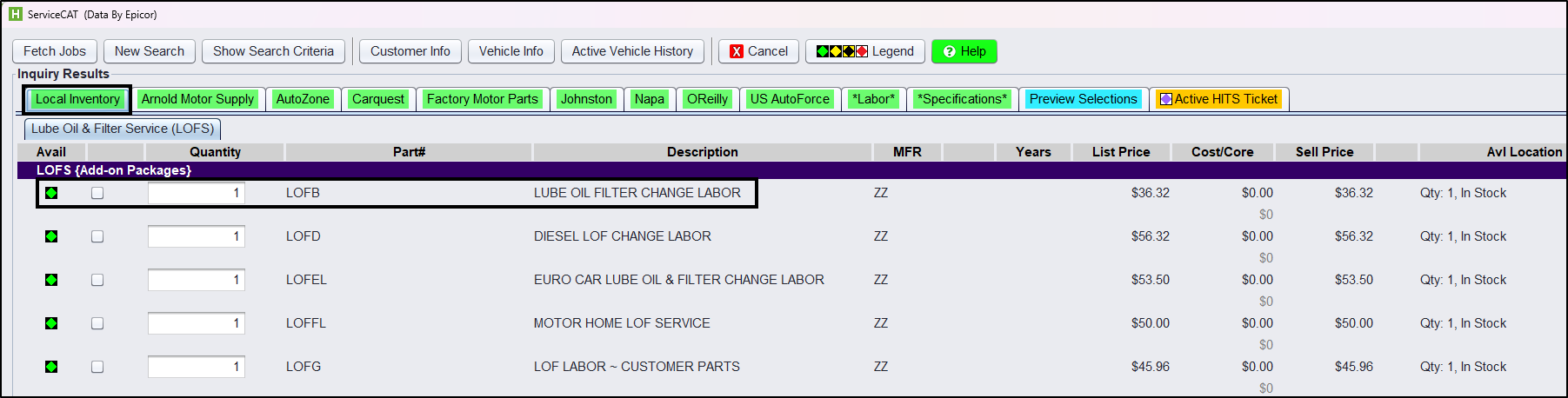
Task: Click the green availability icon for LOFD
Action: (x=51, y=236)
